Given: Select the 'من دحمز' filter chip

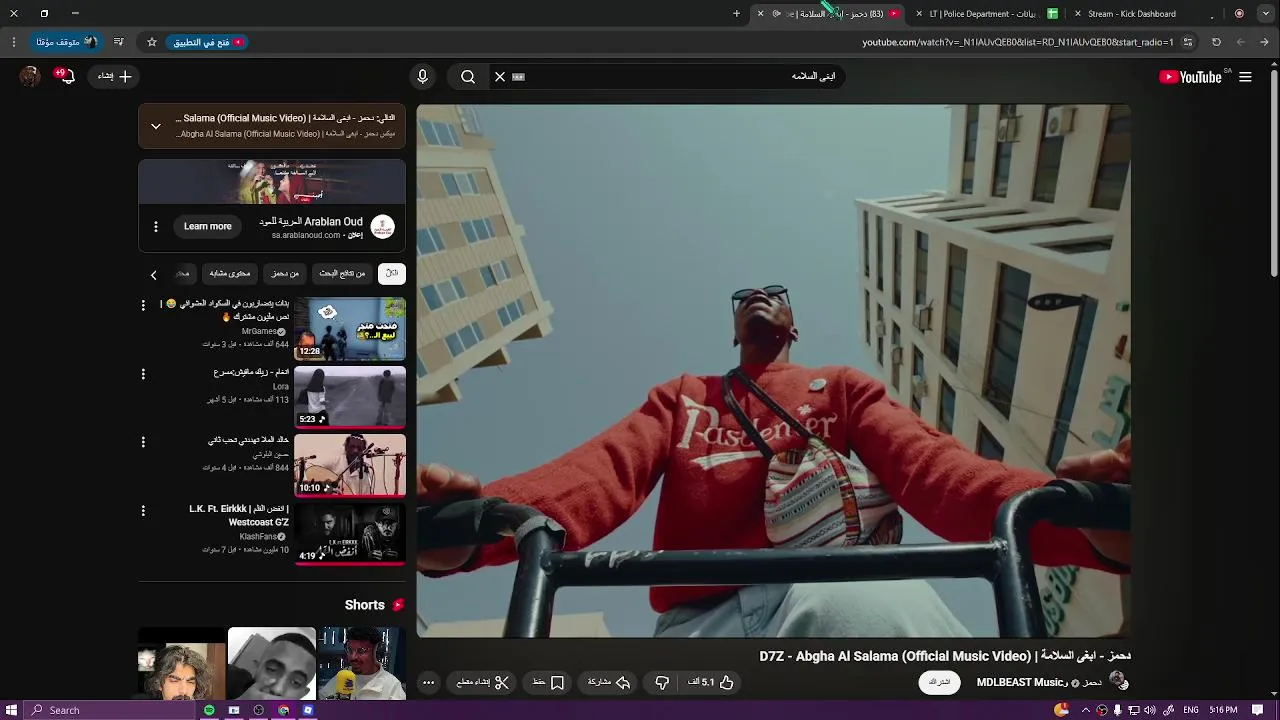Looking at the screenshot, I should 285,273.
